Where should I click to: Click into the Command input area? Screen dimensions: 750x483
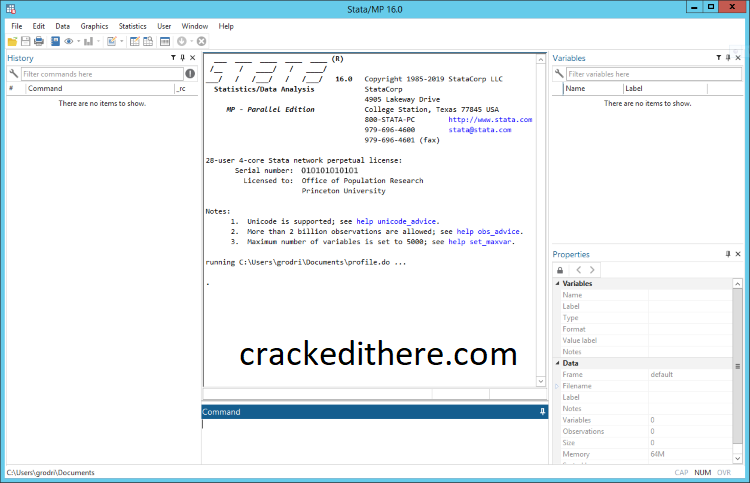tap(375, 441)
